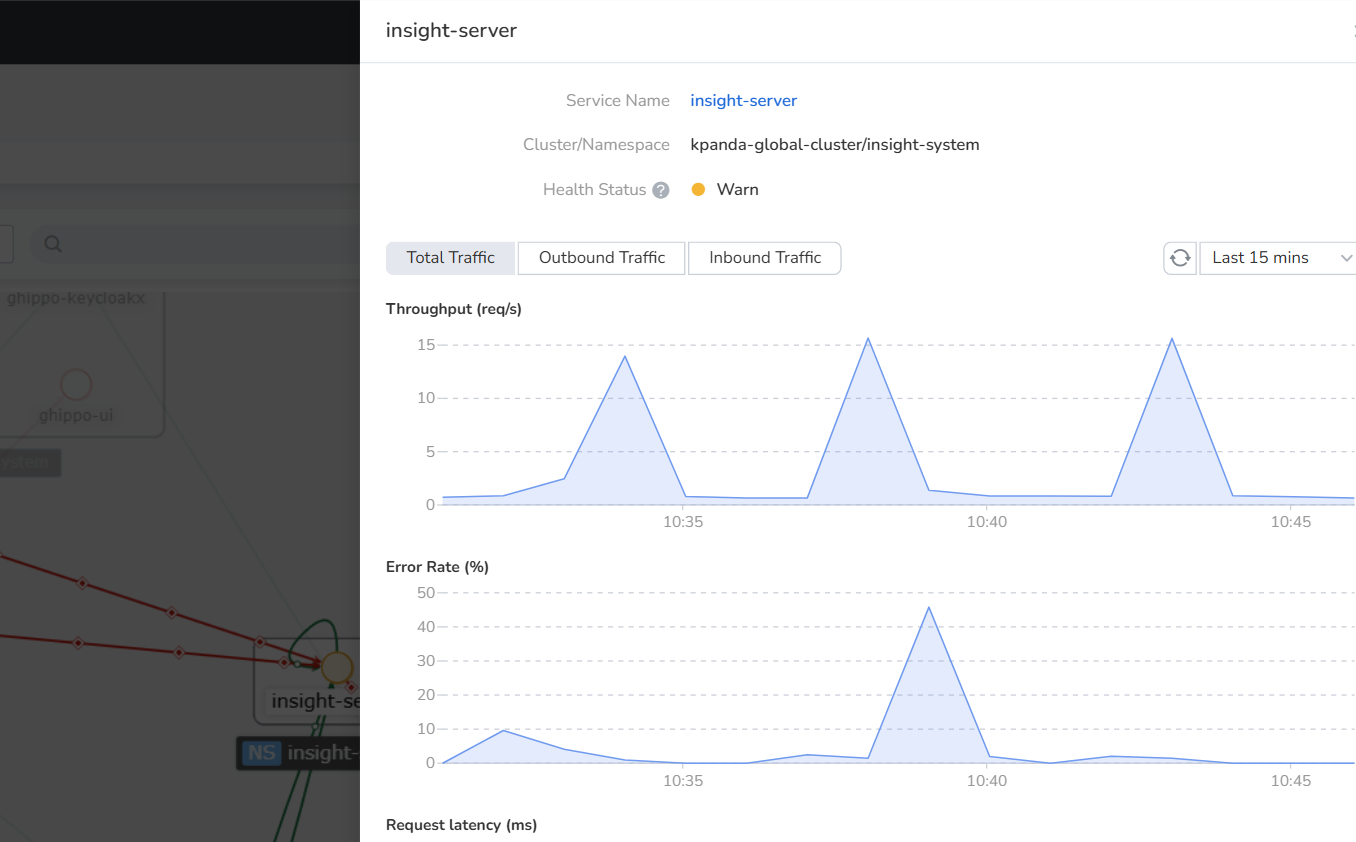Select the ghippo-ui node circle

pos(75,384)
